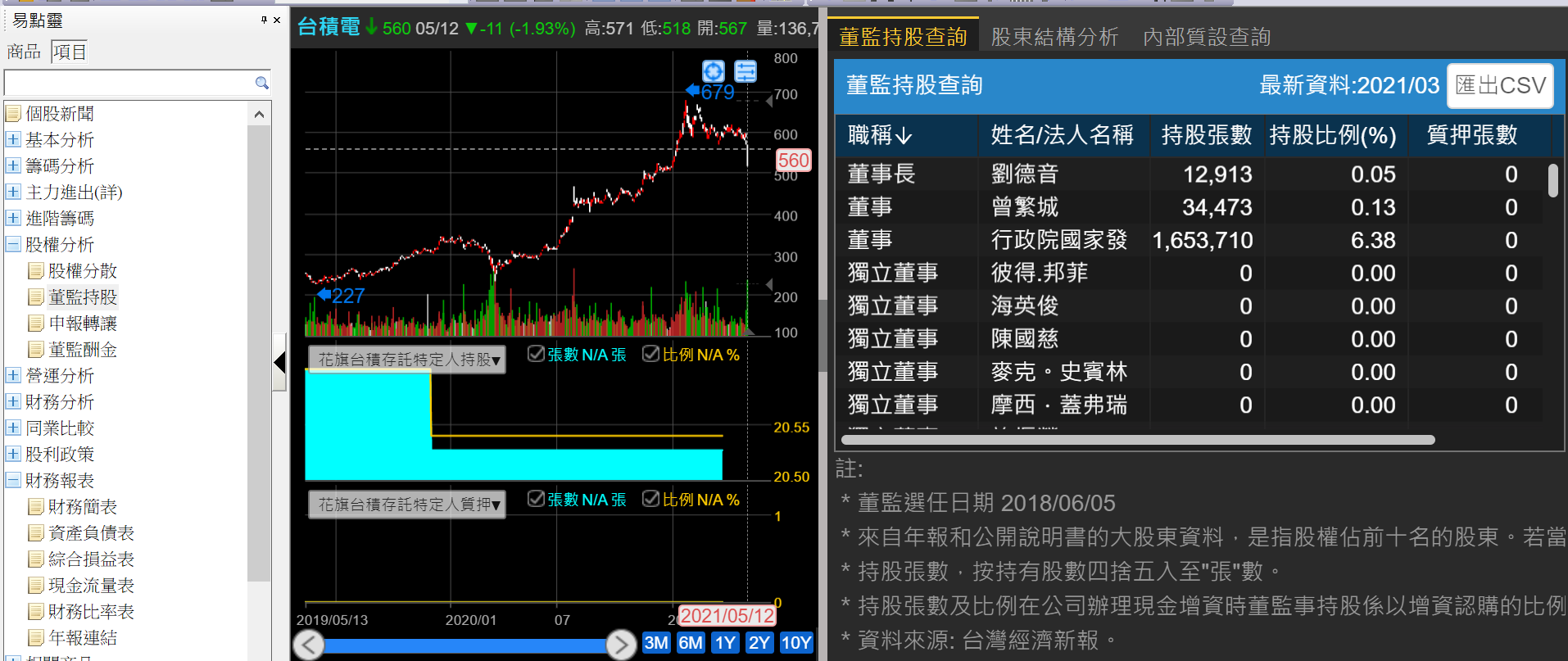Image resolution: width=1568 pixels, height=661 pixels.
Task: Toggle 張數 checkbox for 持股 chart
Action: click(x=537, y=354)
